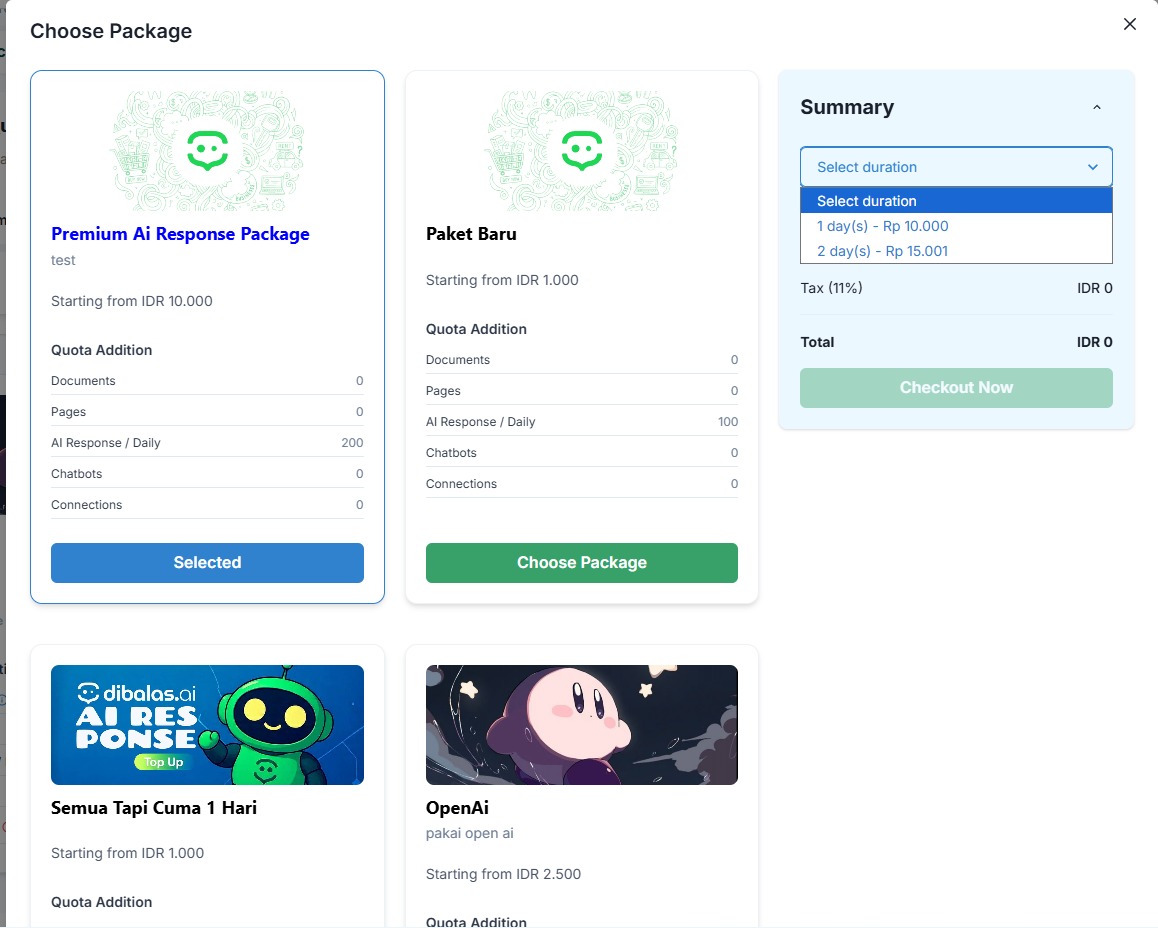
Task: Click Choose Package for Paket Baru
Action: point(581,562)
